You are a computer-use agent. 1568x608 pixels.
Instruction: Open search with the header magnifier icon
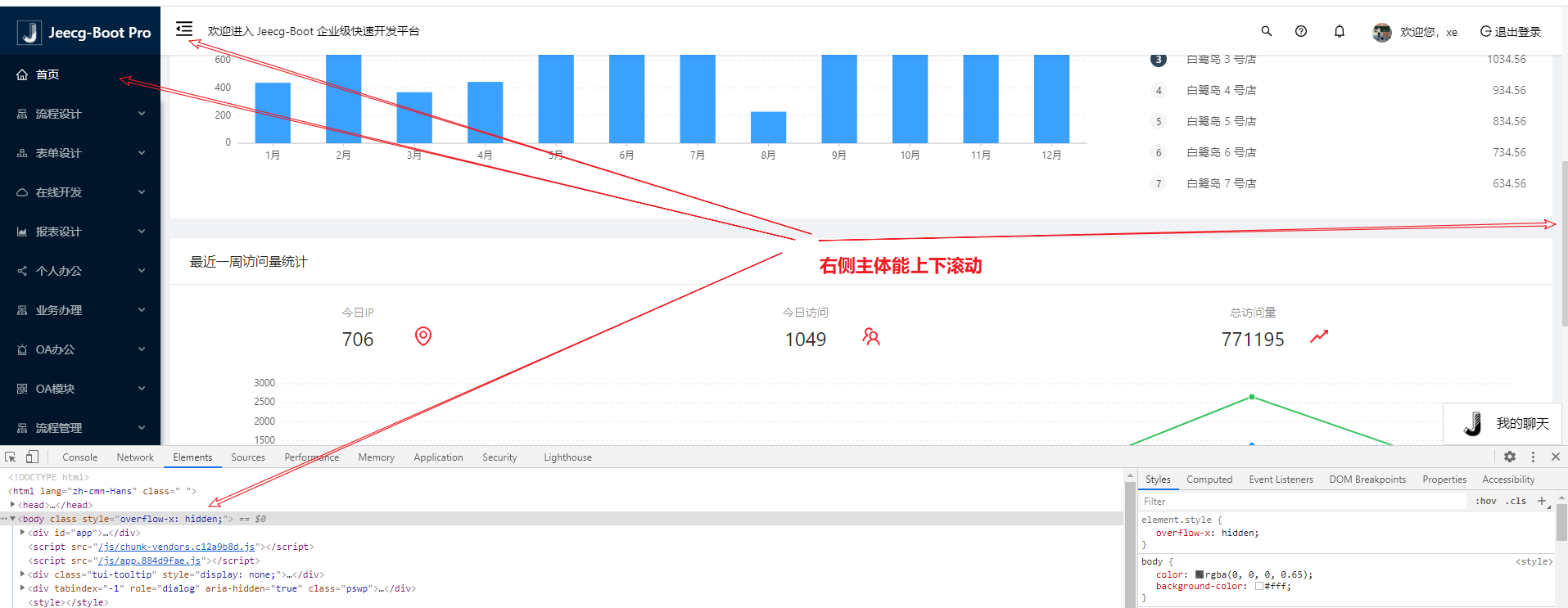pos(1267,31)
